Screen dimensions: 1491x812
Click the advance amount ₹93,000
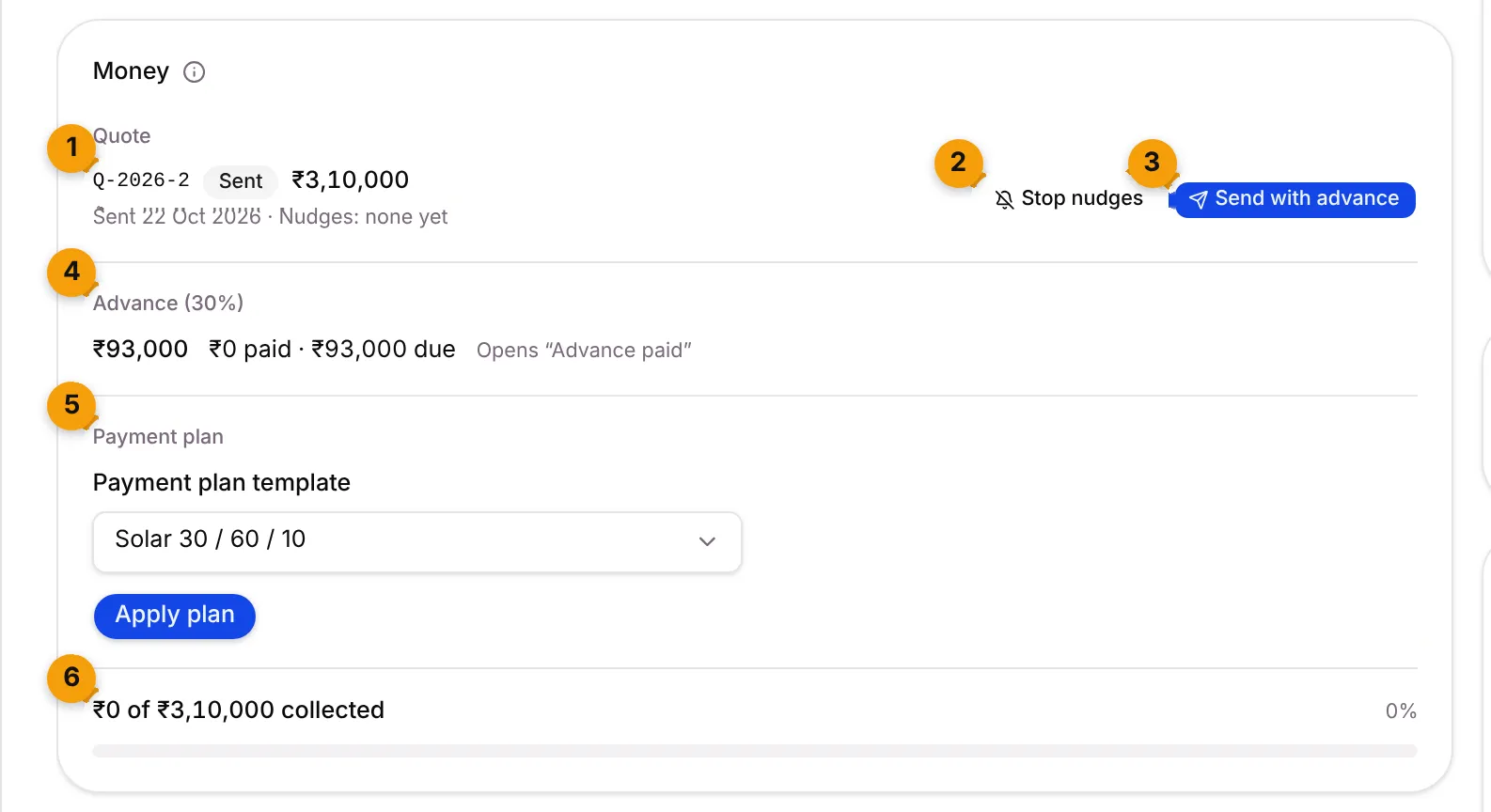point(140,350)
